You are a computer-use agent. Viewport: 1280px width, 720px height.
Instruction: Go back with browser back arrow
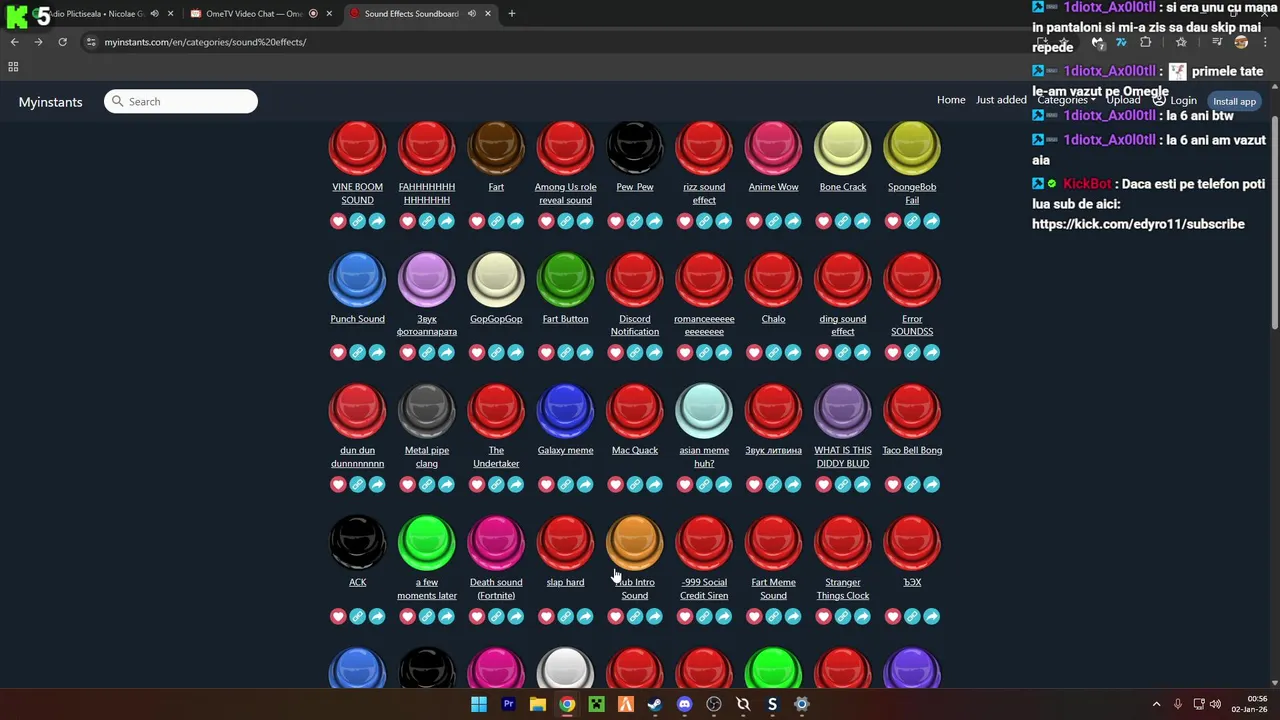pyautogui.click(x=14, y=42)
